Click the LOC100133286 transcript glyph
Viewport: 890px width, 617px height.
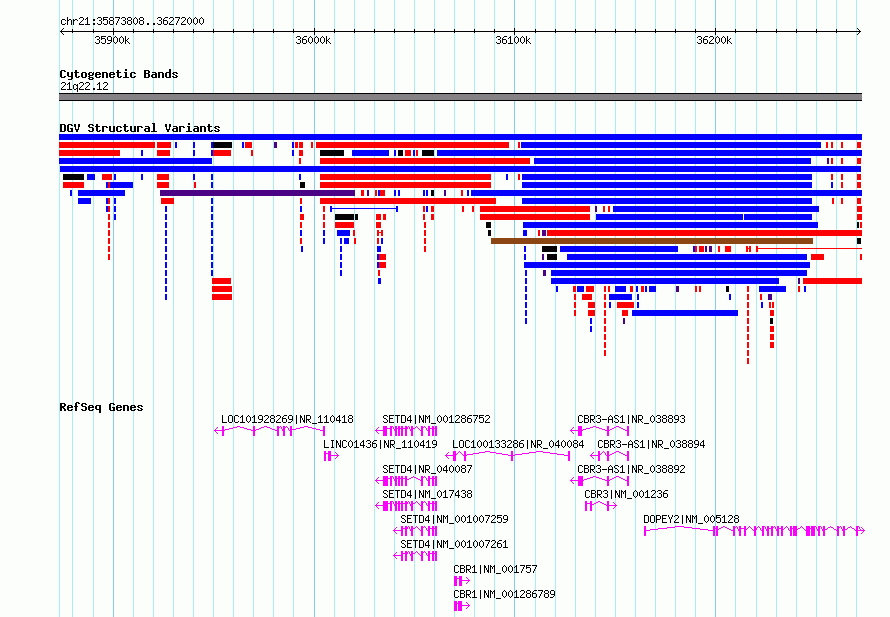pos(507,456)
